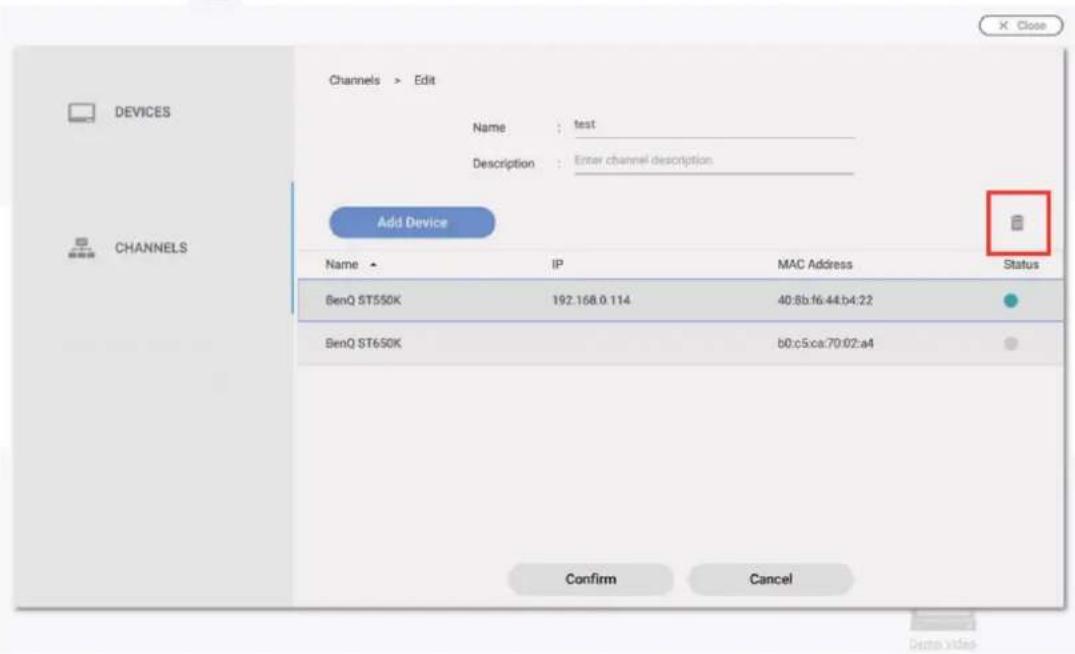Click the Add Device button
The width and height of the screenshot is (1075, 654).
[412, 222]
